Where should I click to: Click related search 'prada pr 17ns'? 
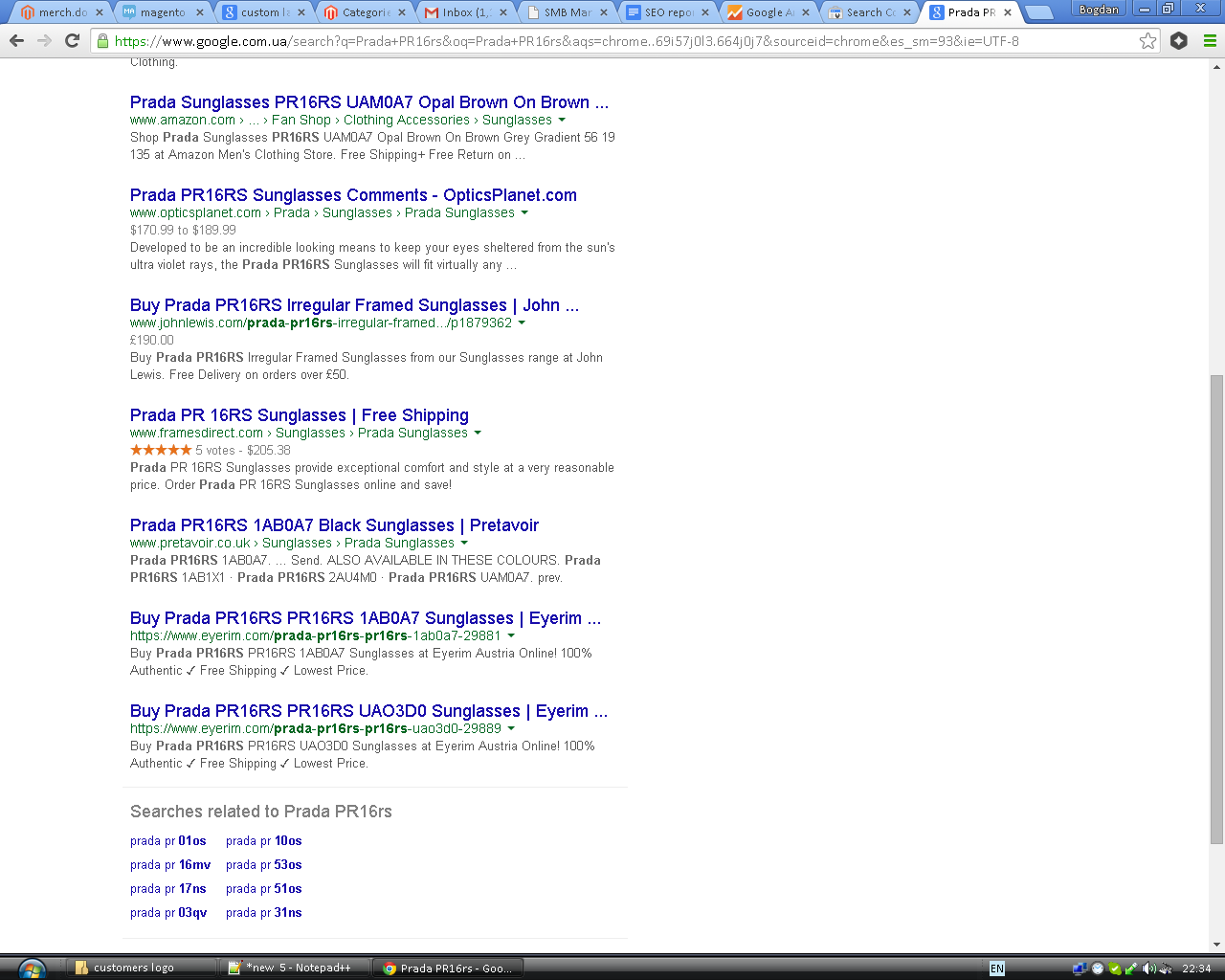pyautogui.click(x=168, y=889)
